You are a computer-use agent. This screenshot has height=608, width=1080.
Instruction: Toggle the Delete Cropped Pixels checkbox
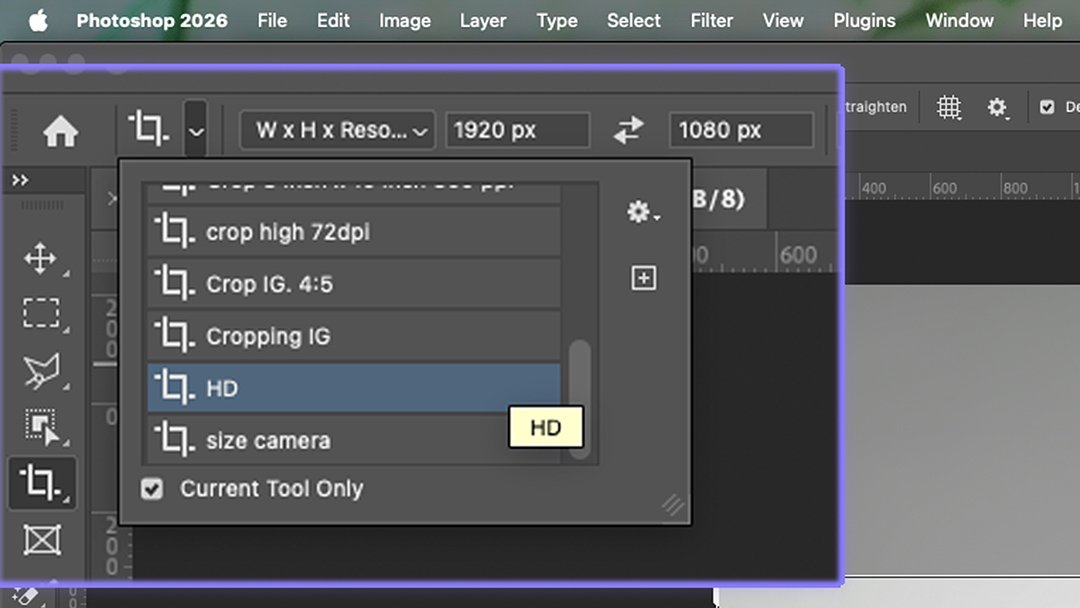click(x=1047, y=107)
